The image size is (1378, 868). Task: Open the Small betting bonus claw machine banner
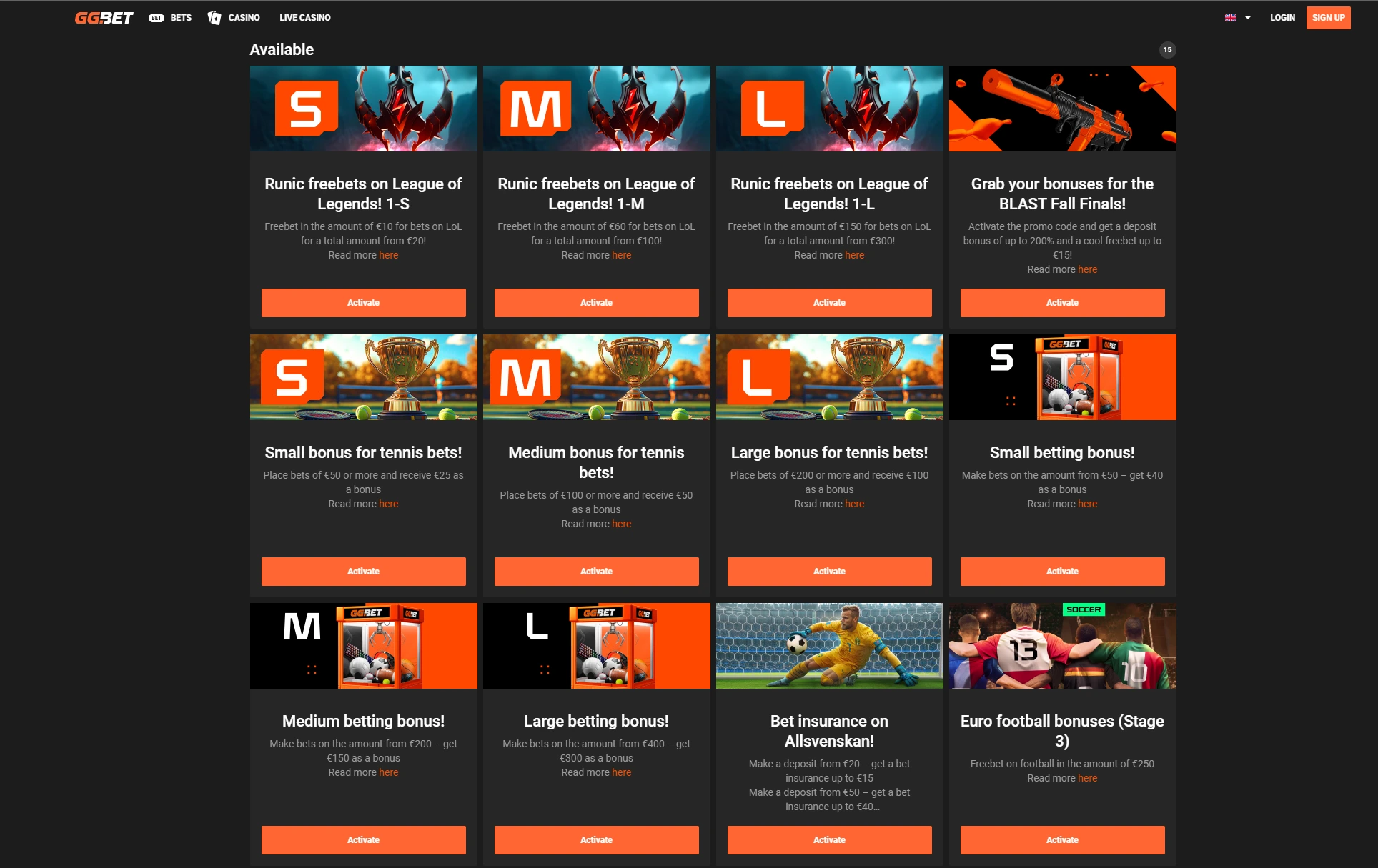pos(1063,377)
